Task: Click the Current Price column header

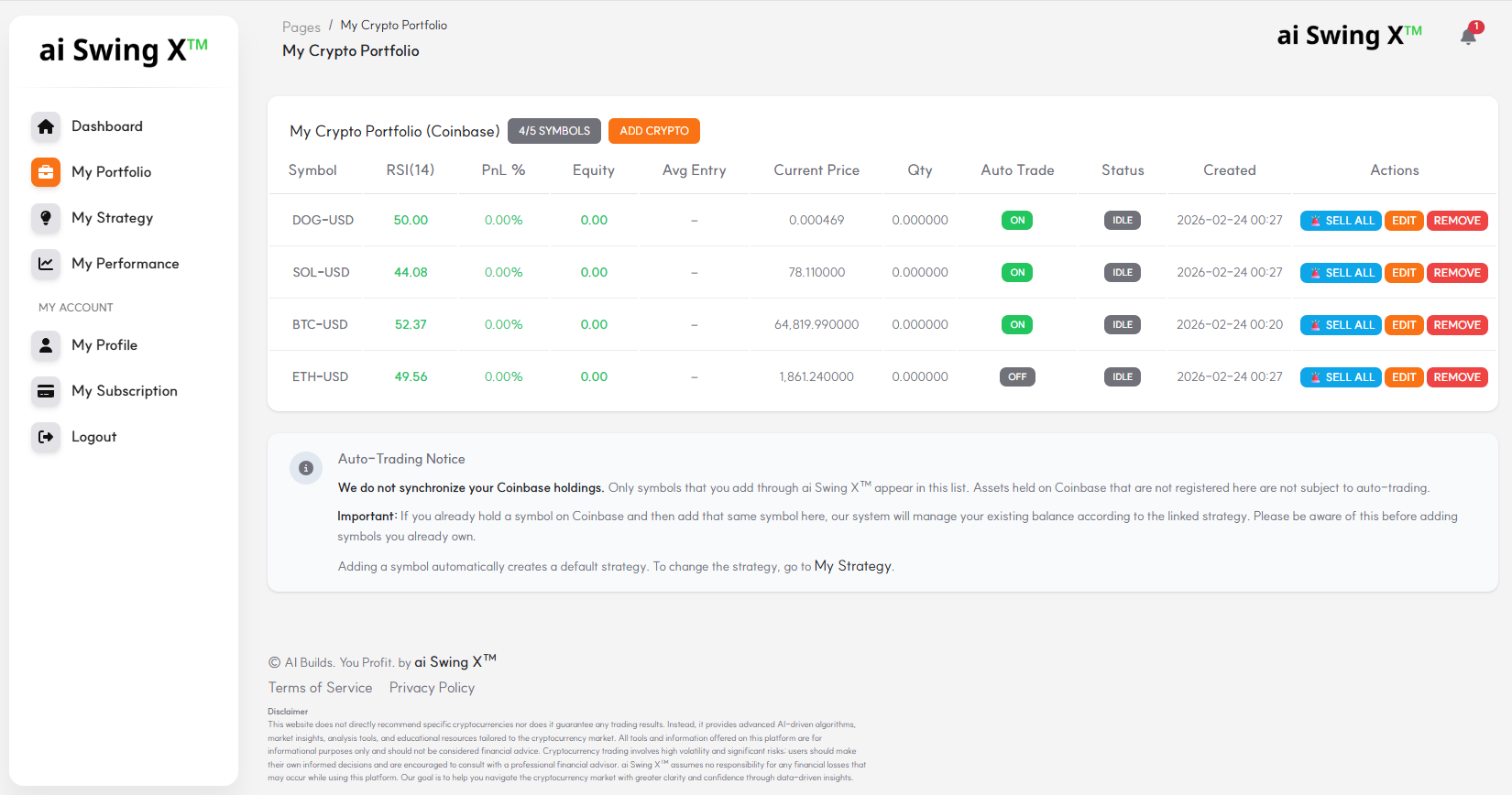Action: 816,170
